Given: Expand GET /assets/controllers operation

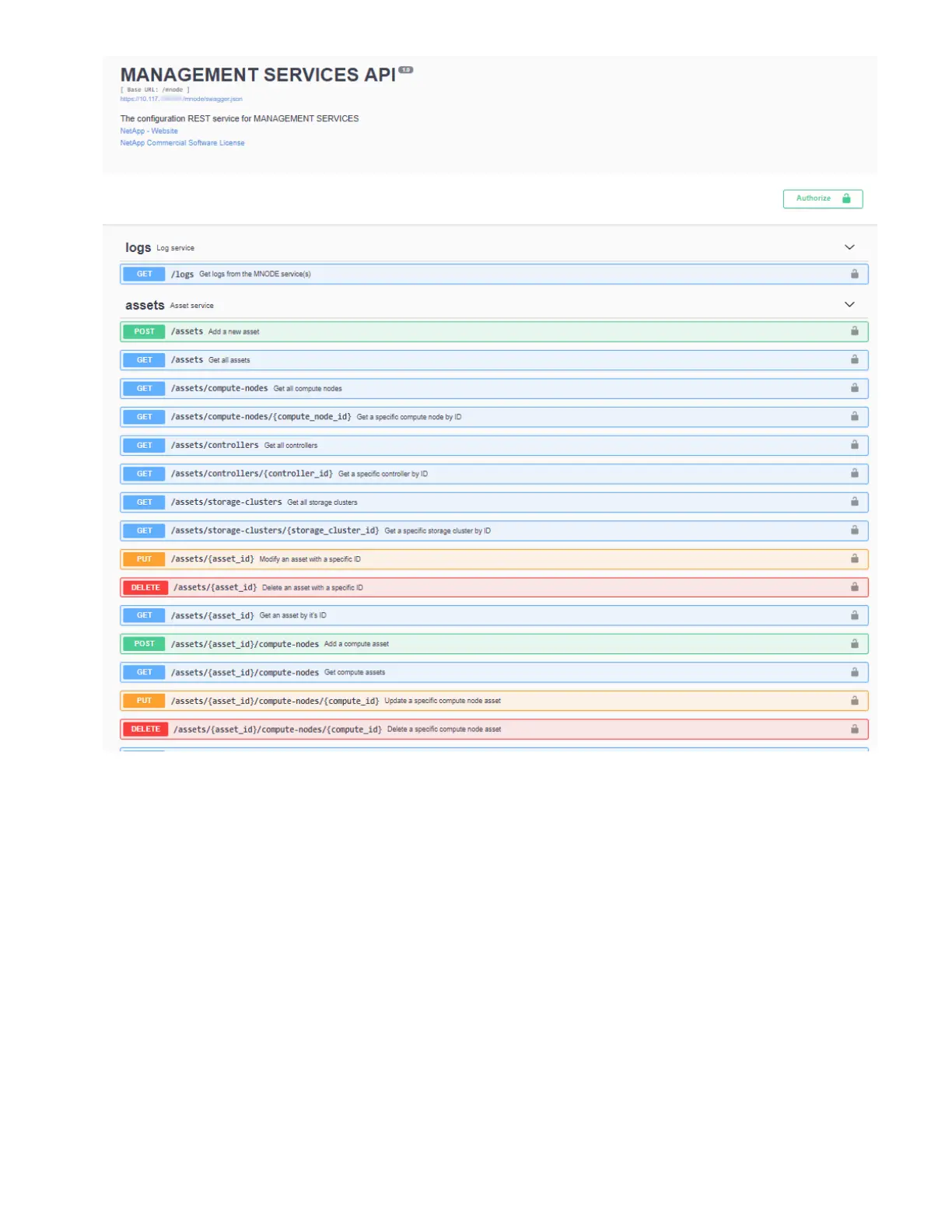Looking at the screenshot, I should click(x=494, y=445).
